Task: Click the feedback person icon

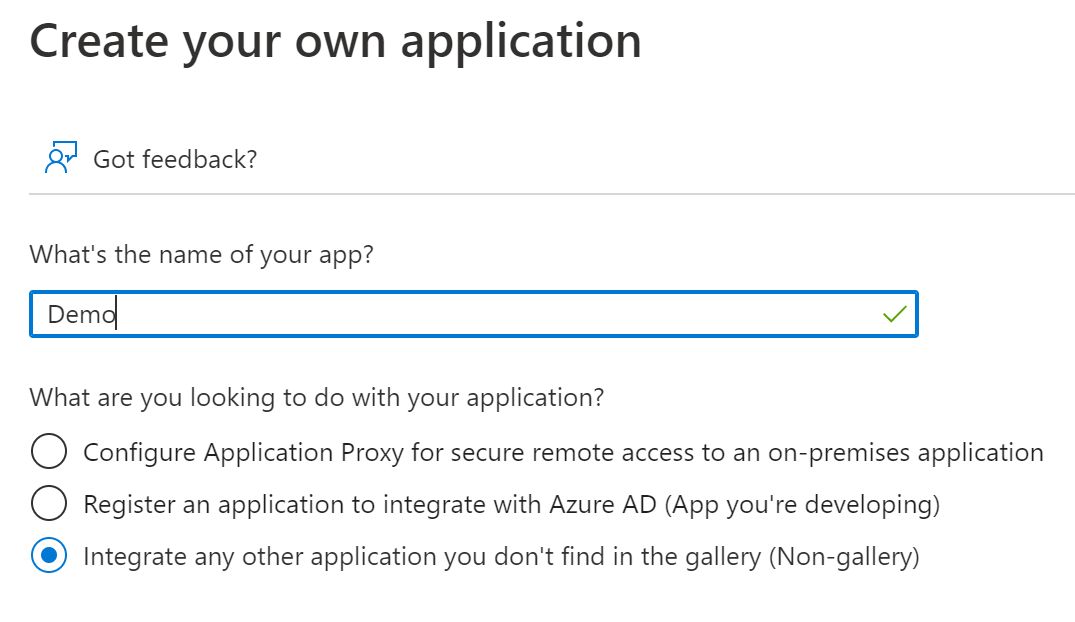Action: pyautogui.click(x=61, y=158)
